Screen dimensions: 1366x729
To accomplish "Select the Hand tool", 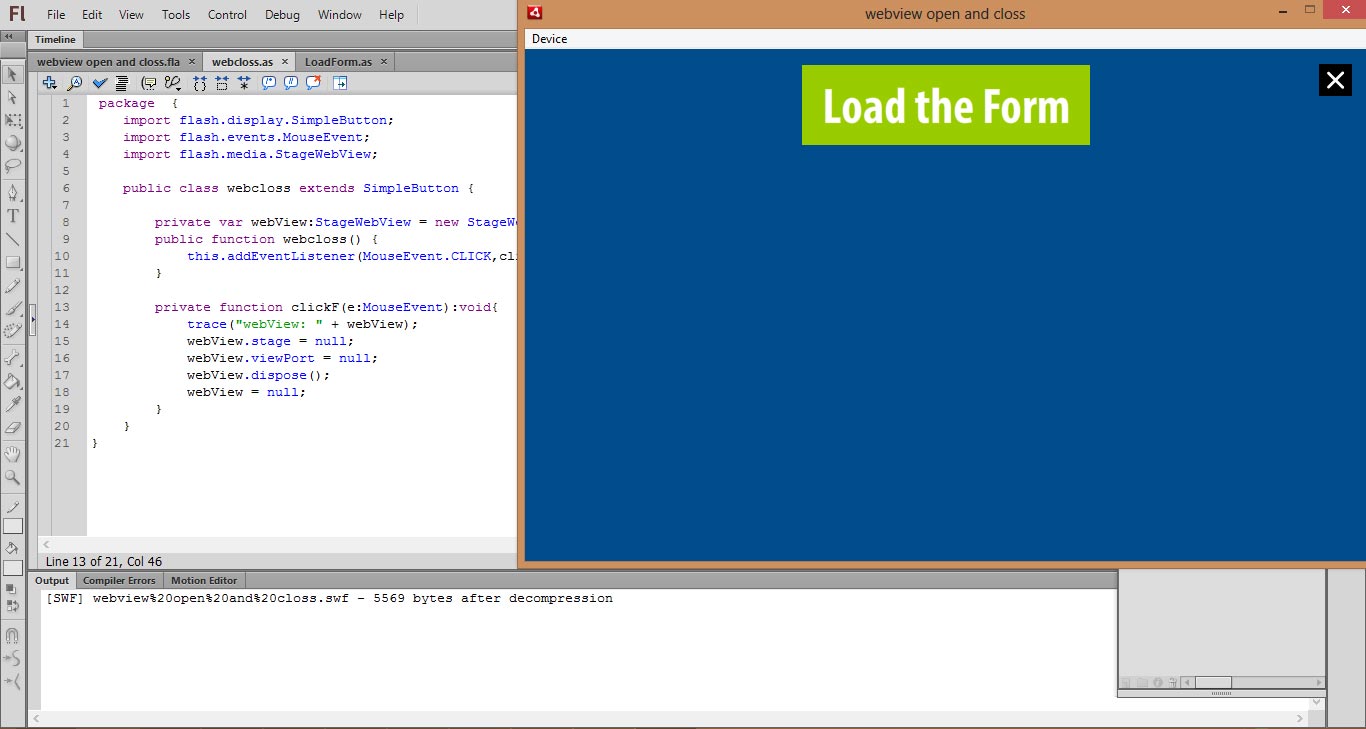I will (13, 454).
